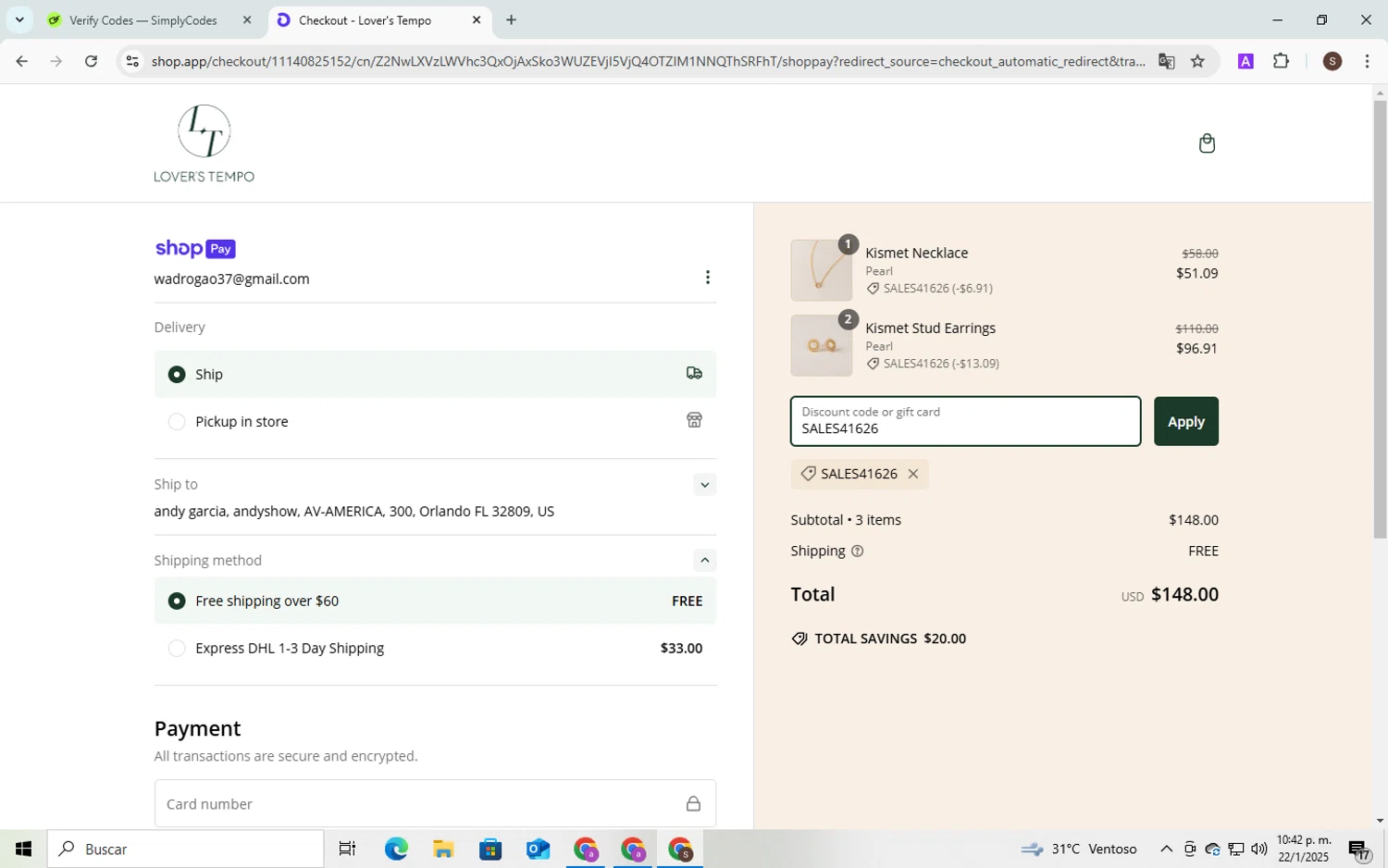This screenshot has height=868, width=1388.
Task: Click the delivery truck icon in Ship row
Action: (694, 373)
